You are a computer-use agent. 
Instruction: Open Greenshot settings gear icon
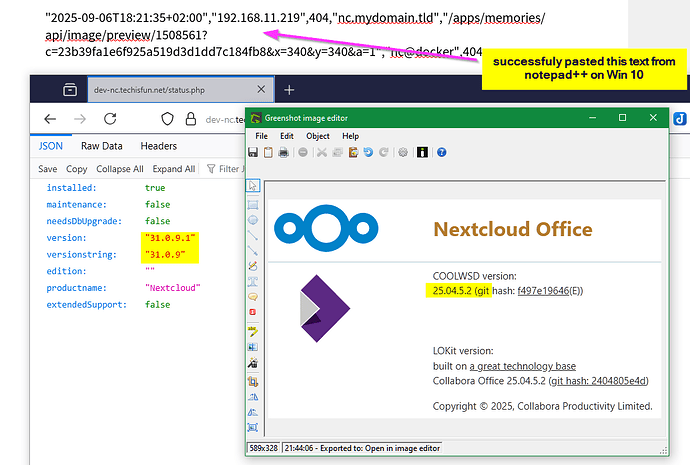click(403, 152)
